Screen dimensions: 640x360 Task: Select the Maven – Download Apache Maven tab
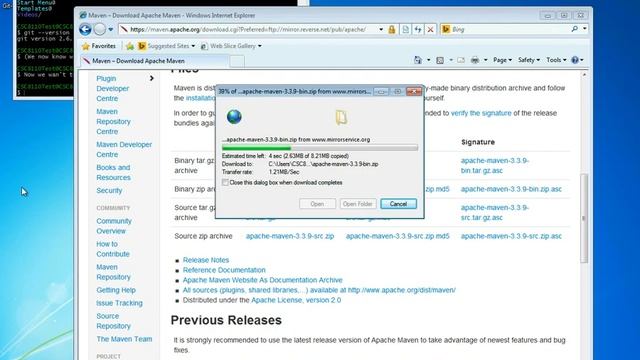pos(154,61)
